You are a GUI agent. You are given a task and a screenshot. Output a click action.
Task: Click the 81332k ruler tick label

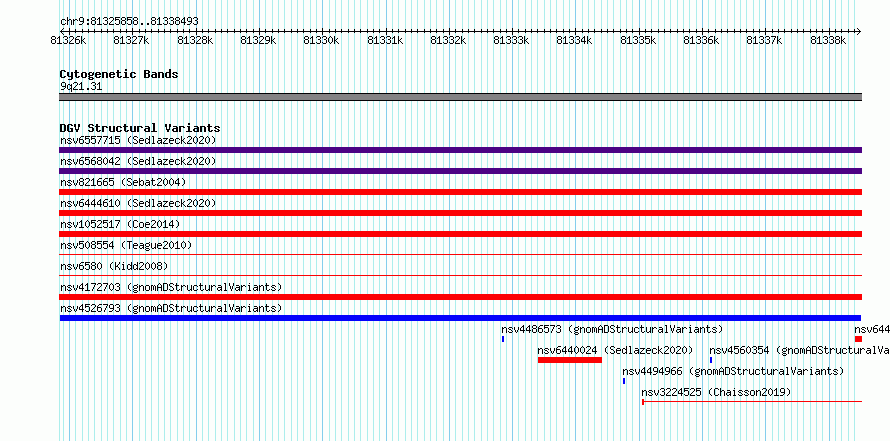point(448,40)
